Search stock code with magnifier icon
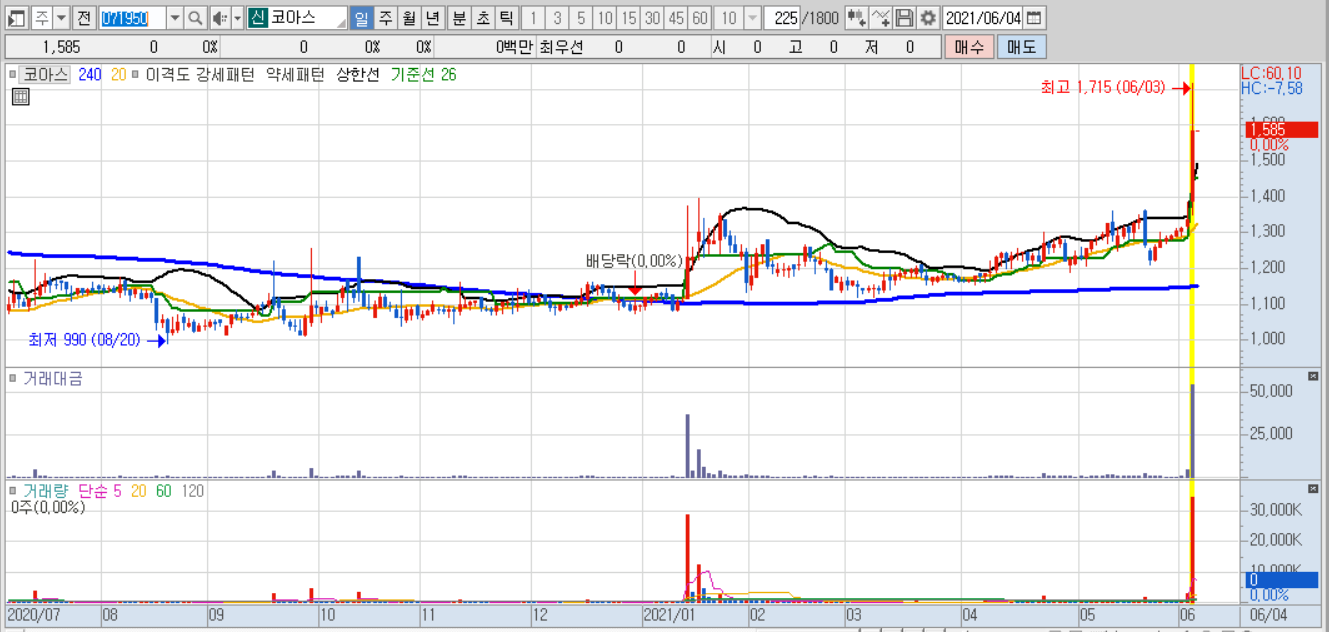Viewport: 1329px width, 632px height. tap(195, 18)
